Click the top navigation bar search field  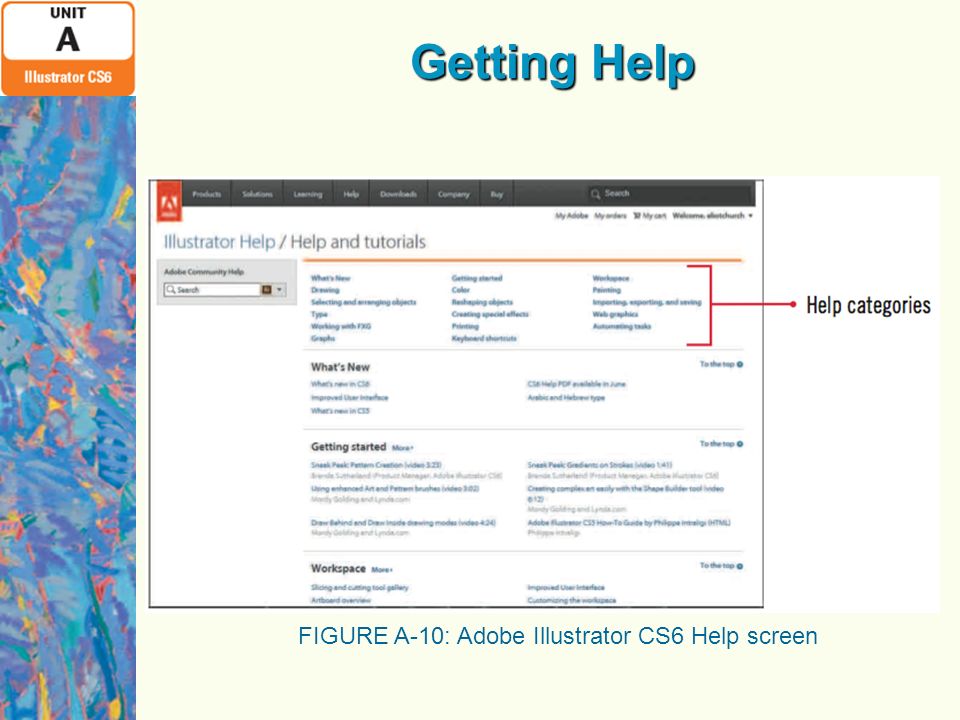[669, 193]
